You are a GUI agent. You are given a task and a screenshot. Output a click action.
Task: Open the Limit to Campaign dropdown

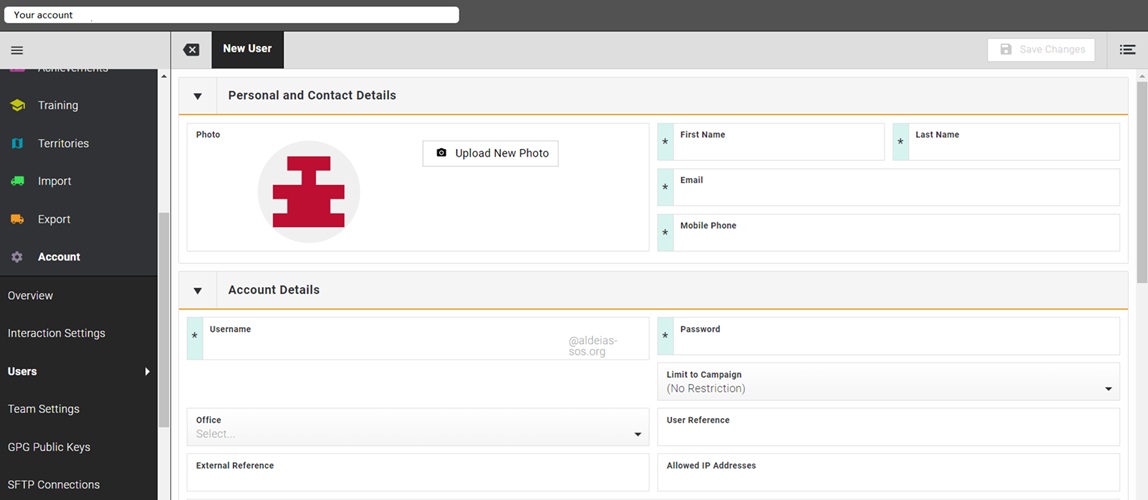pos(888,381)
